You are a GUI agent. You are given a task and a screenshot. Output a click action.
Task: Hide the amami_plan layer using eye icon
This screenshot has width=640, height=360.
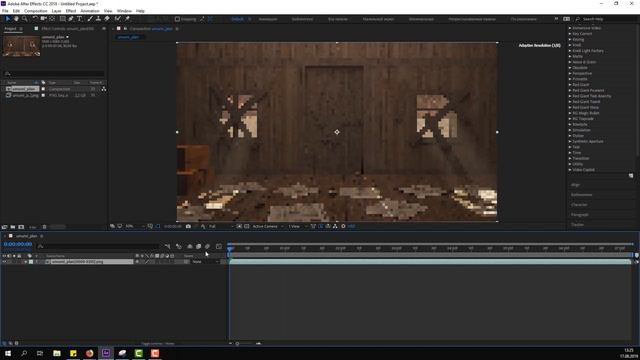point(4,262)
